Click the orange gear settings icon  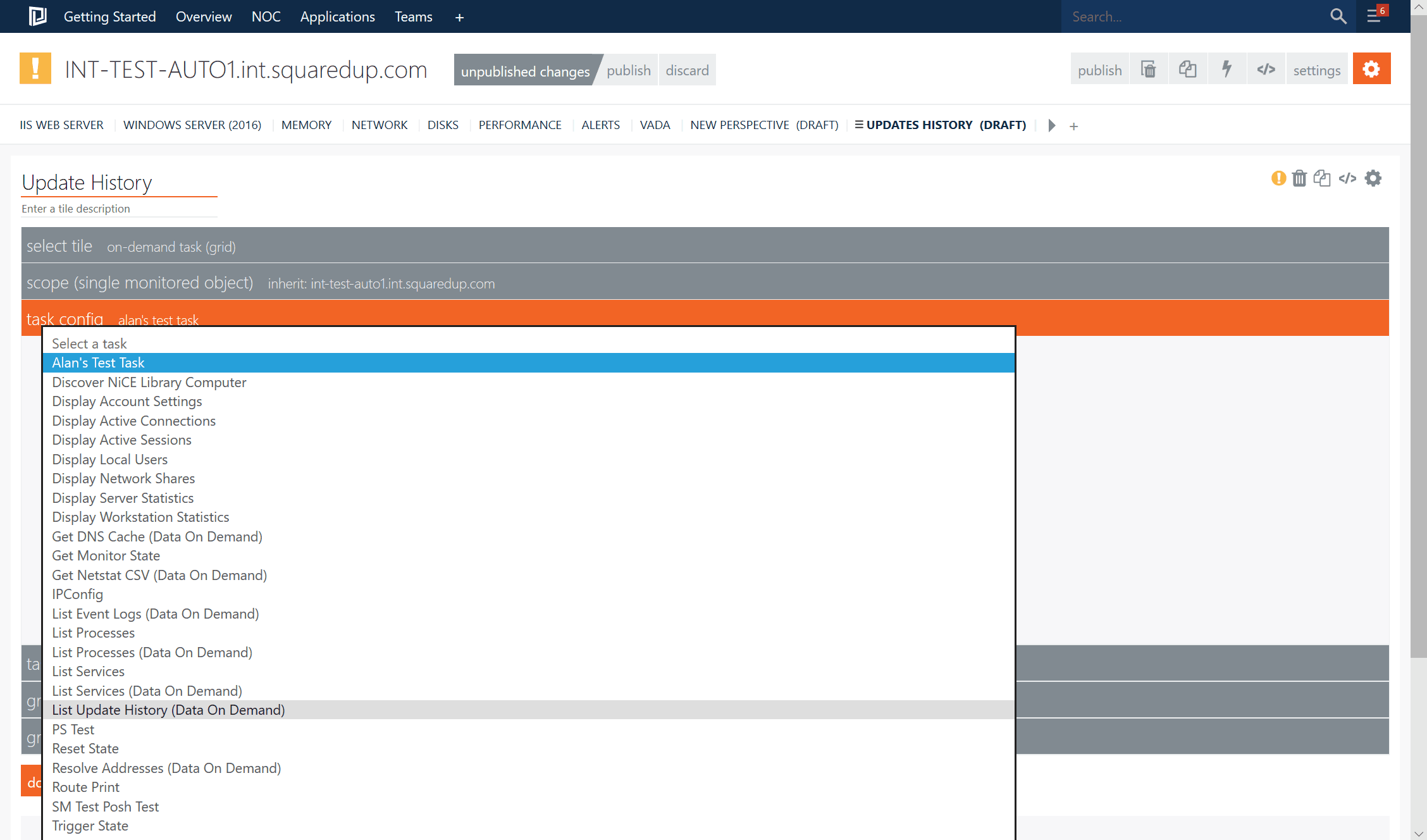1371,69
